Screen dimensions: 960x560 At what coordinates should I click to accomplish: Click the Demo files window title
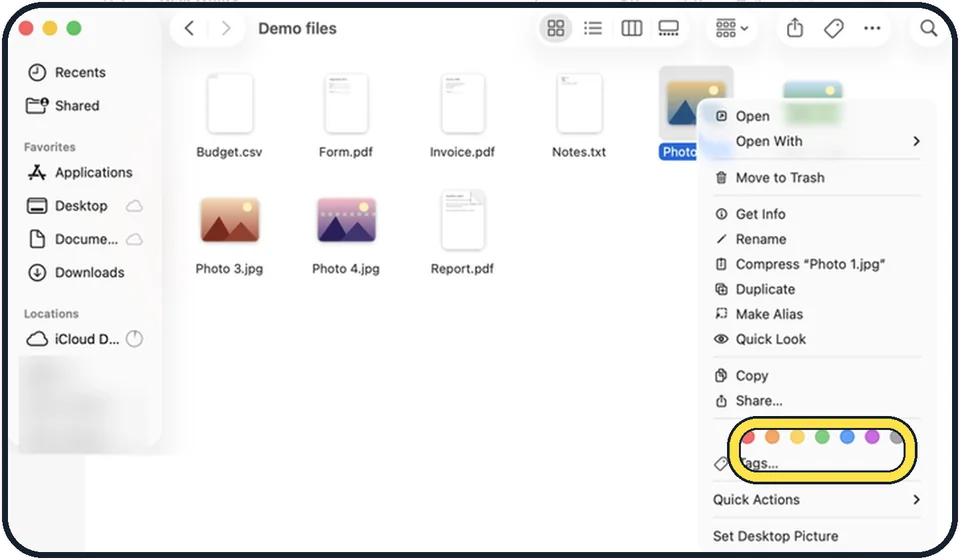coord(298,28)
